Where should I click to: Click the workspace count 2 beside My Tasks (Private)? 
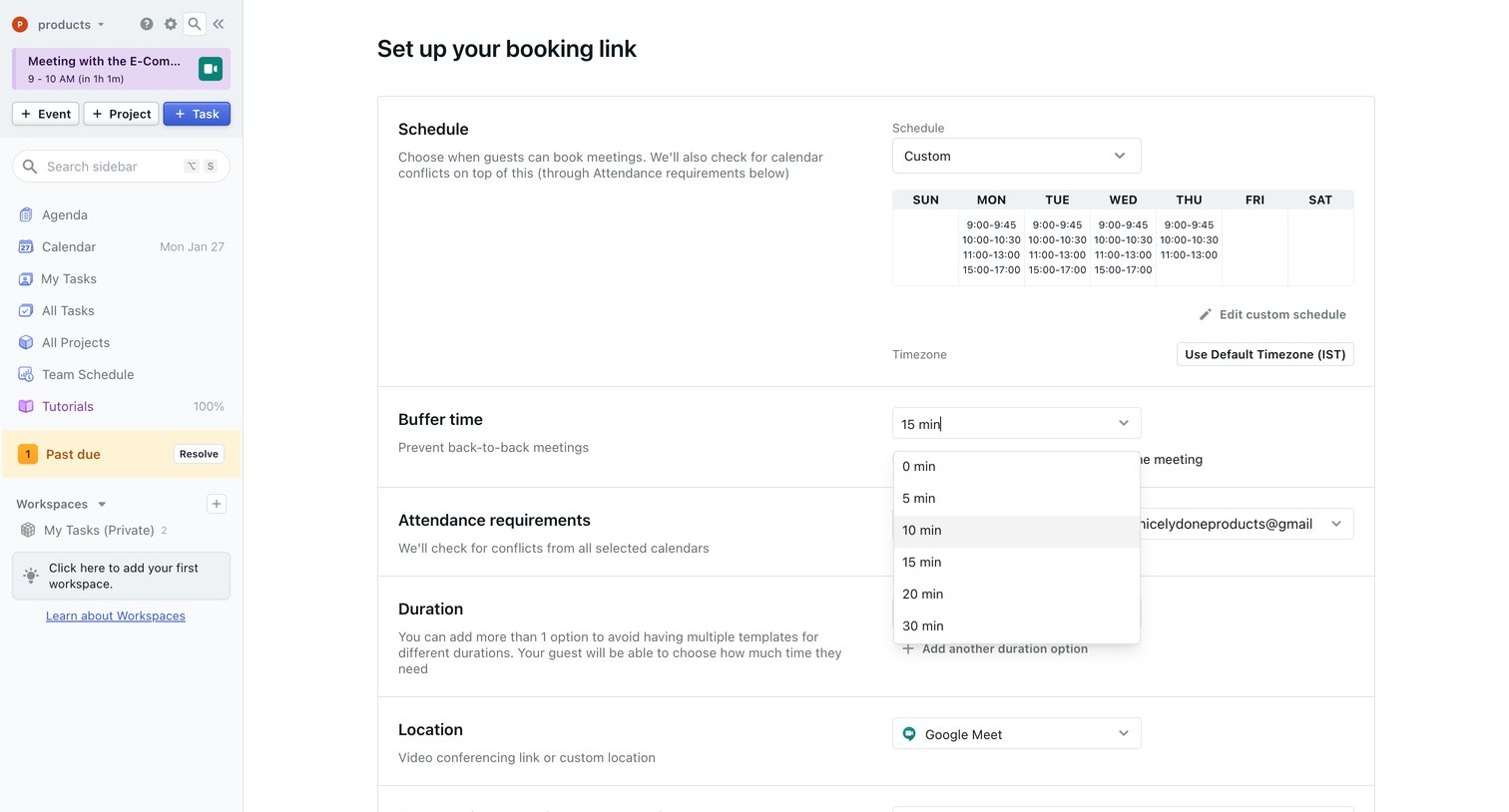pos(164,530)
